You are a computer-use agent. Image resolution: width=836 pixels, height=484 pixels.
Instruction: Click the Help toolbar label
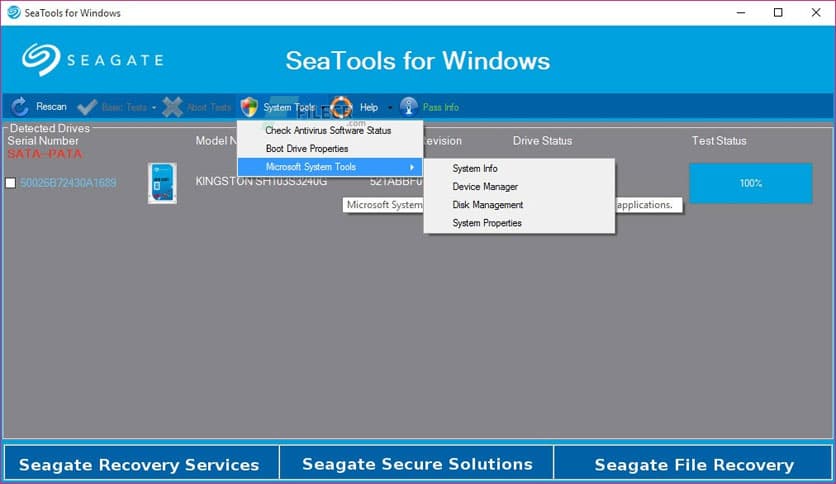[368, 107]
